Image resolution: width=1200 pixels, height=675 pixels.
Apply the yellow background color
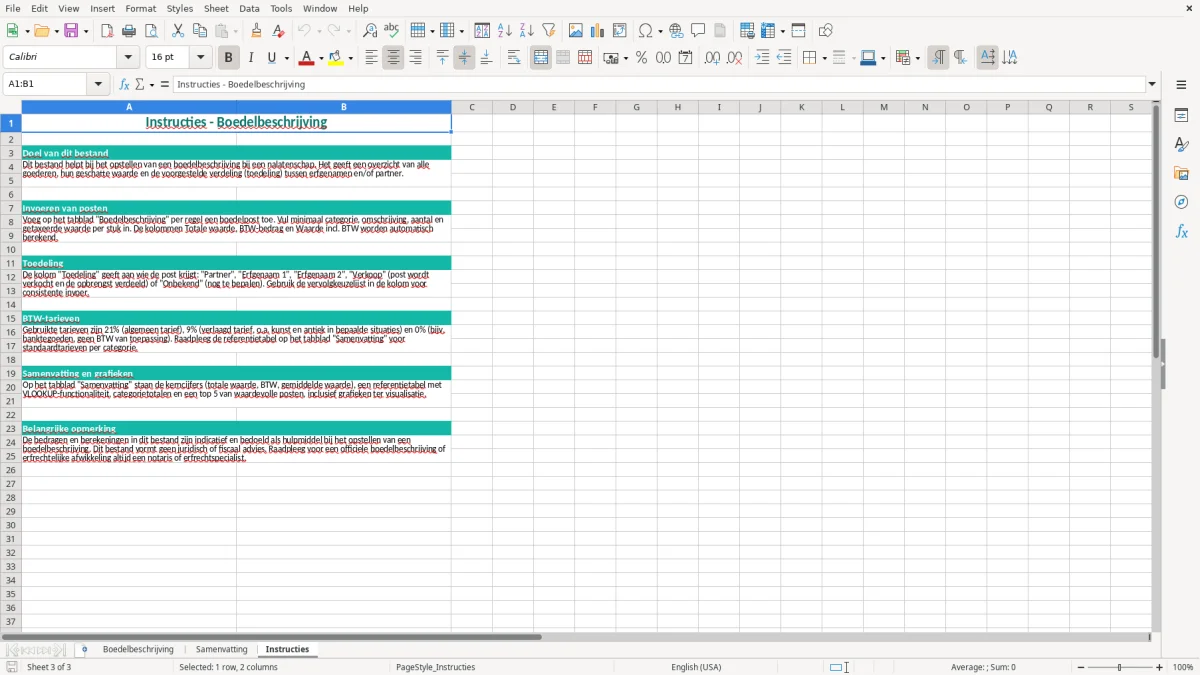coord(336,58)
